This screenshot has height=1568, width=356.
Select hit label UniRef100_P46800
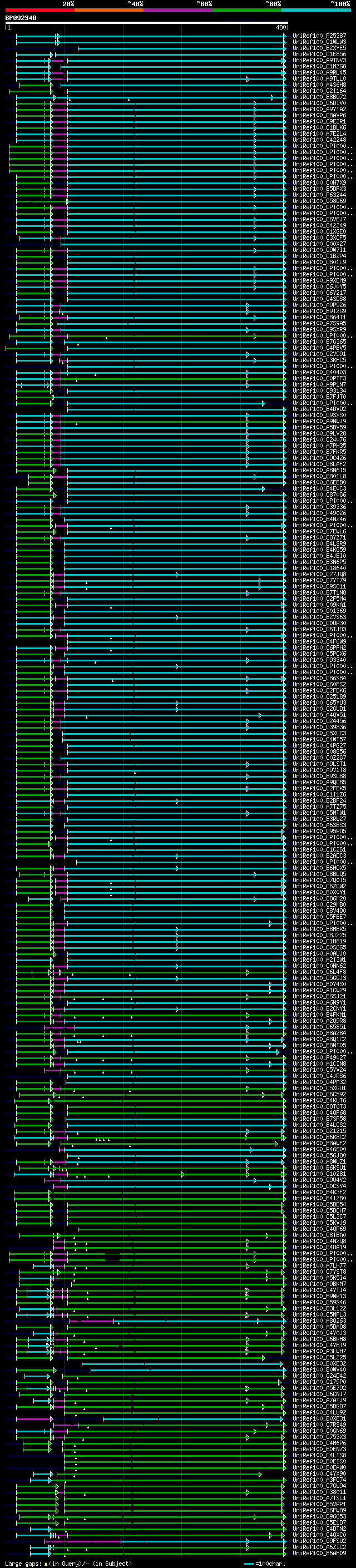pyautogui.click(x=319, y=1149)
